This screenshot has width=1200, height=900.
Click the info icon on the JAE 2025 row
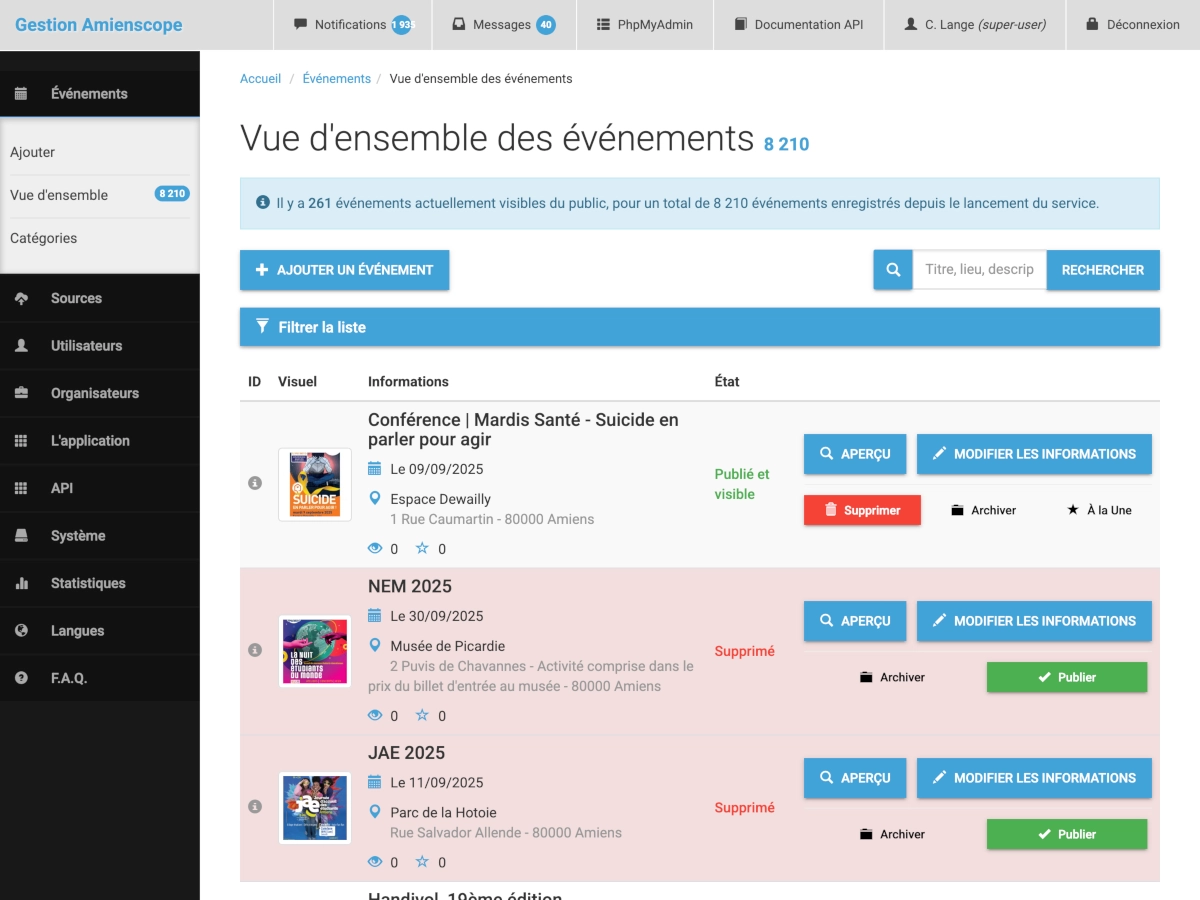[x=254, y=806]
